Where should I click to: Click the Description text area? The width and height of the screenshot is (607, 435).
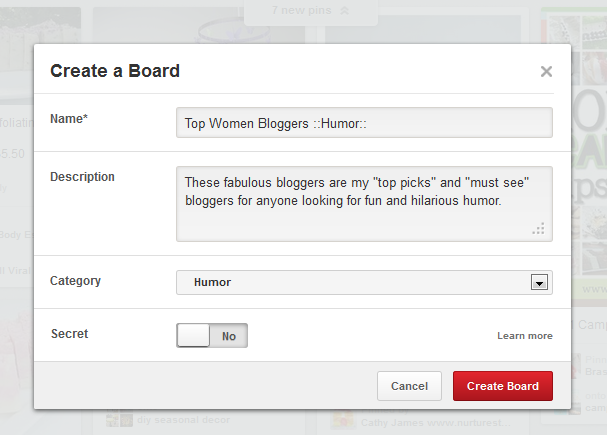(364, 204)
